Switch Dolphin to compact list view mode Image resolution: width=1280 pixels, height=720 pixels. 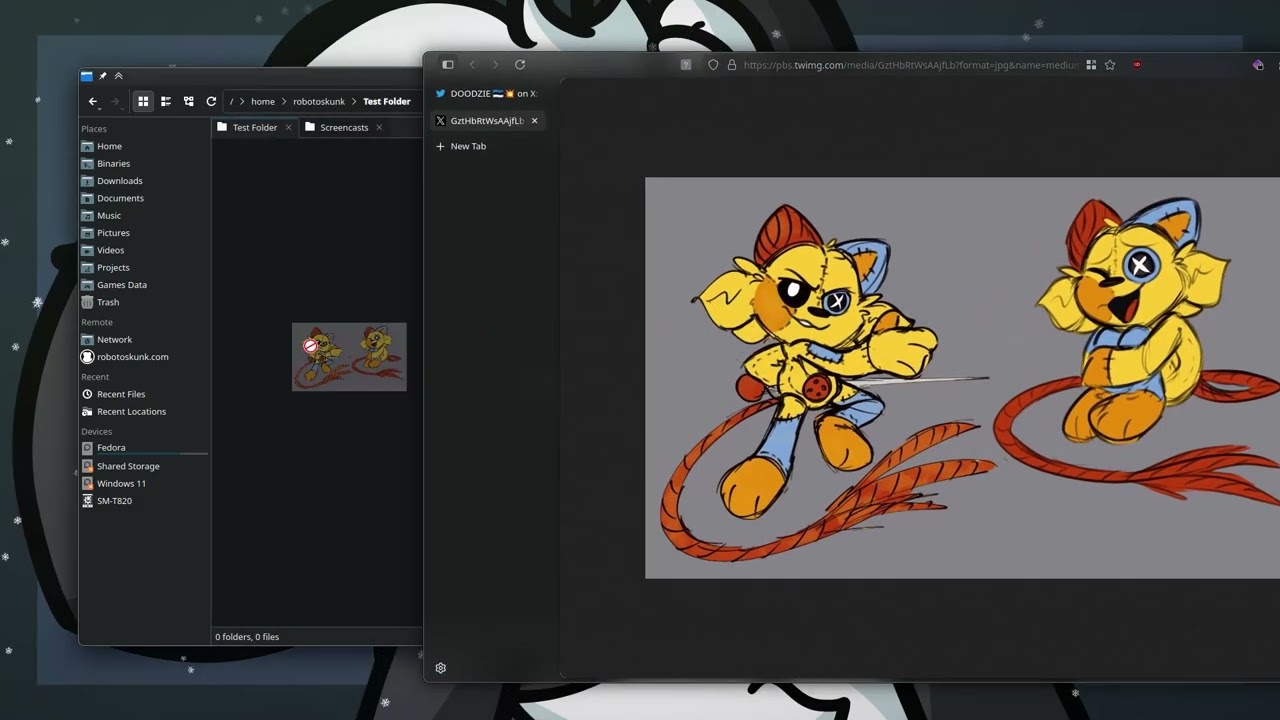pyautogui.click(x=166, y=101)
